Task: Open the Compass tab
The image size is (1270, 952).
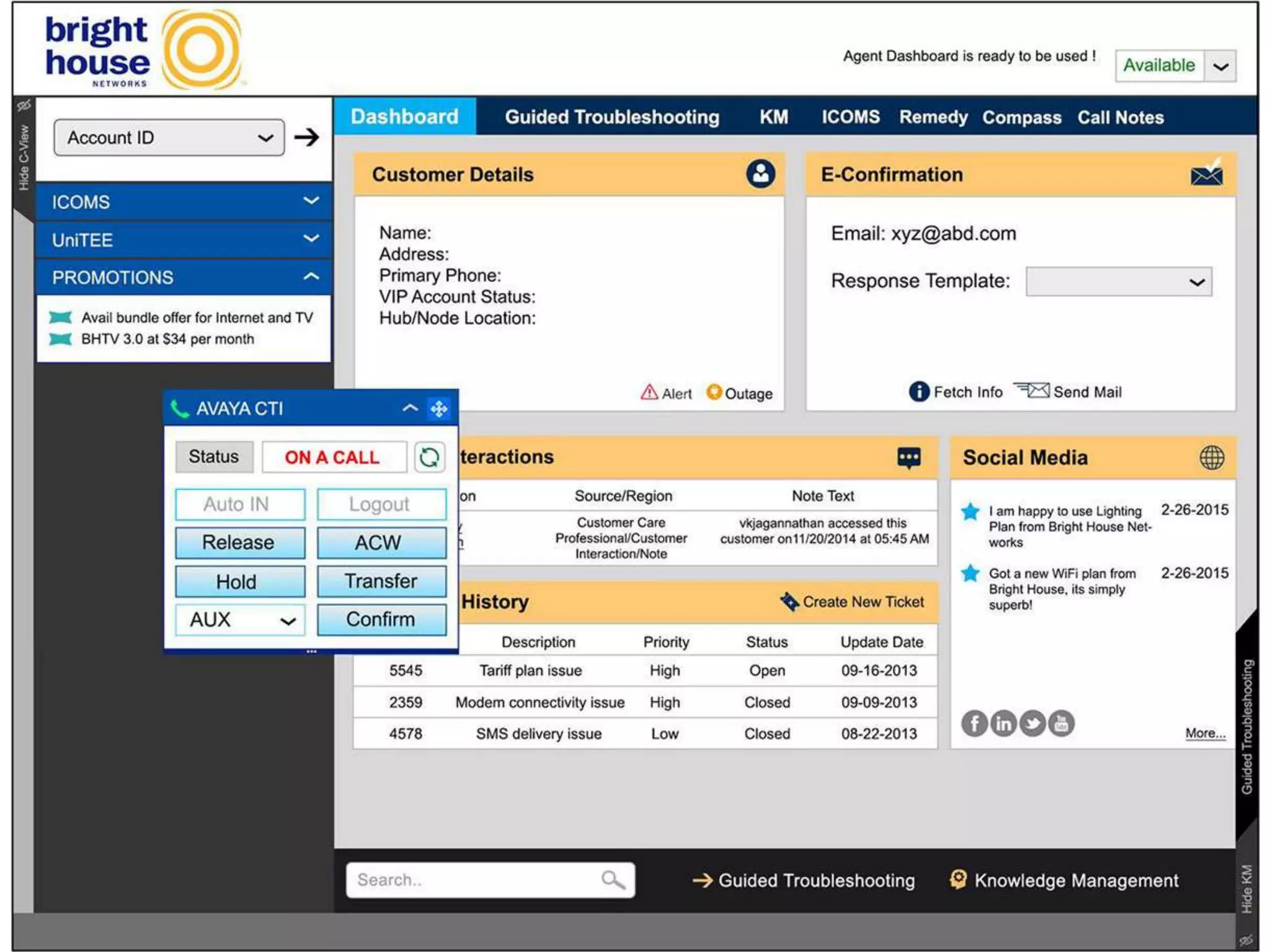Action: point(1021,117)
